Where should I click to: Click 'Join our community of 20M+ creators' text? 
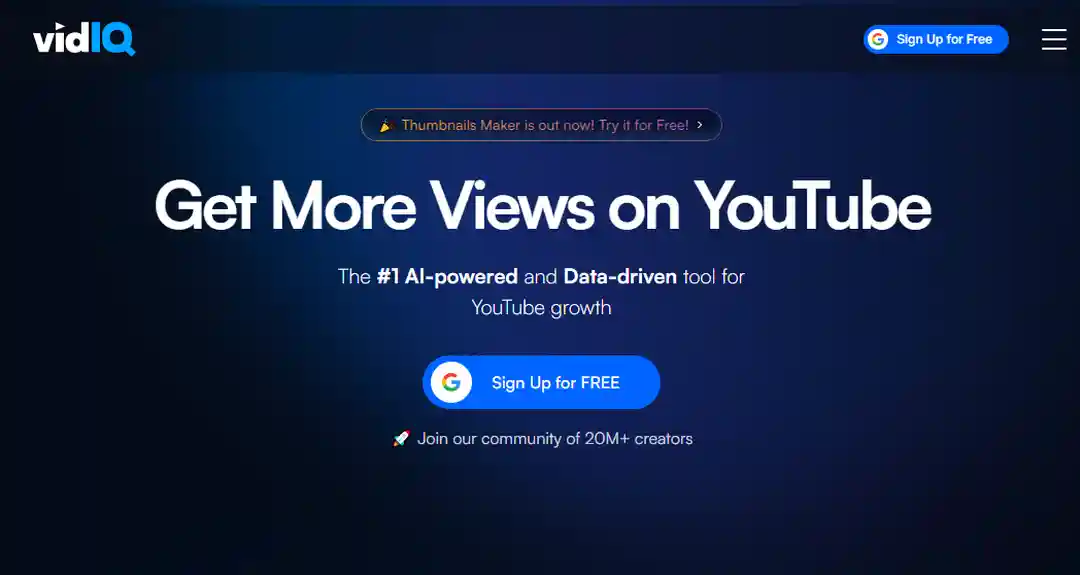click(554, 439)
